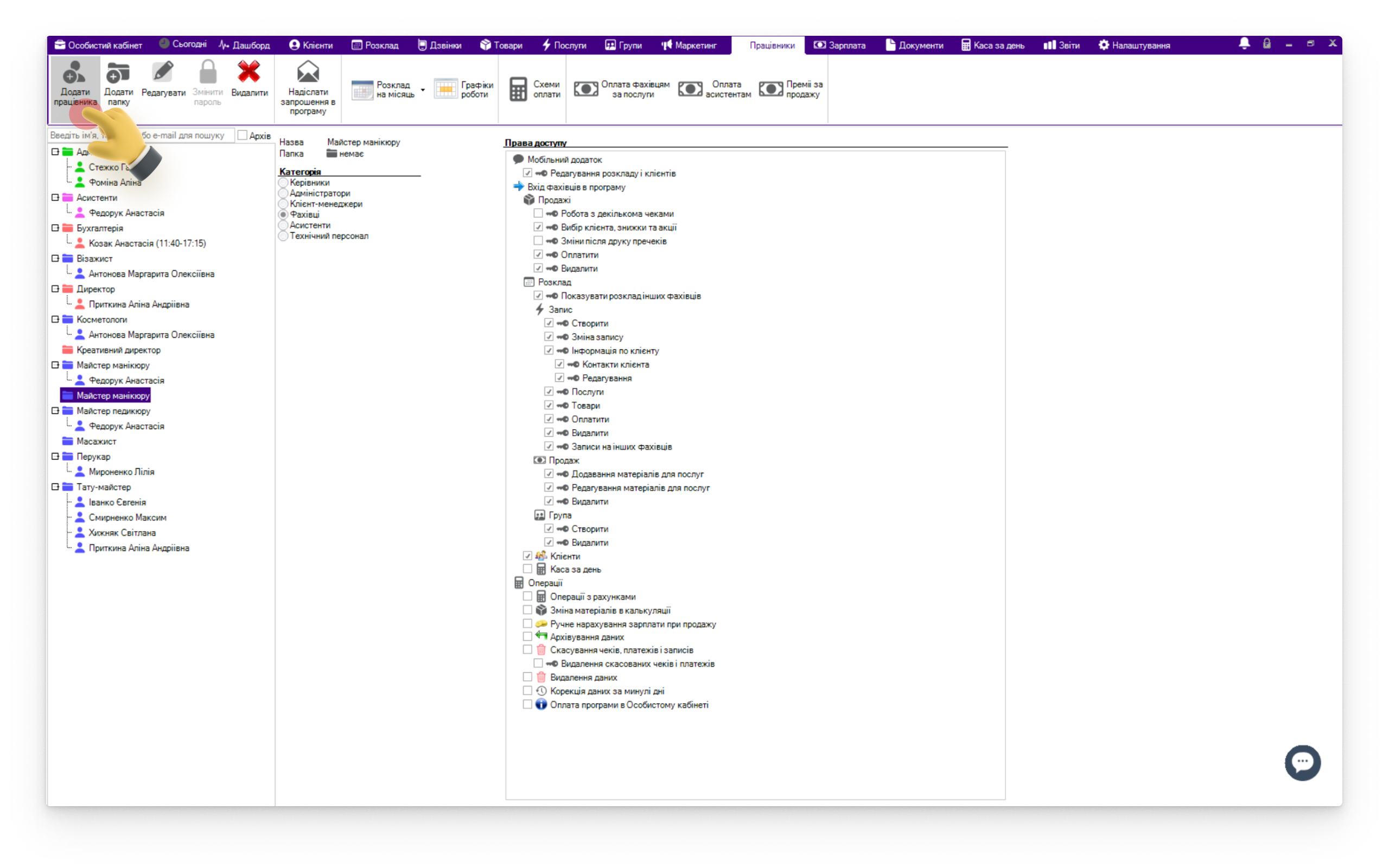
Task: Collapse the Майстер педикюру folder
Action: pos(55,410)
